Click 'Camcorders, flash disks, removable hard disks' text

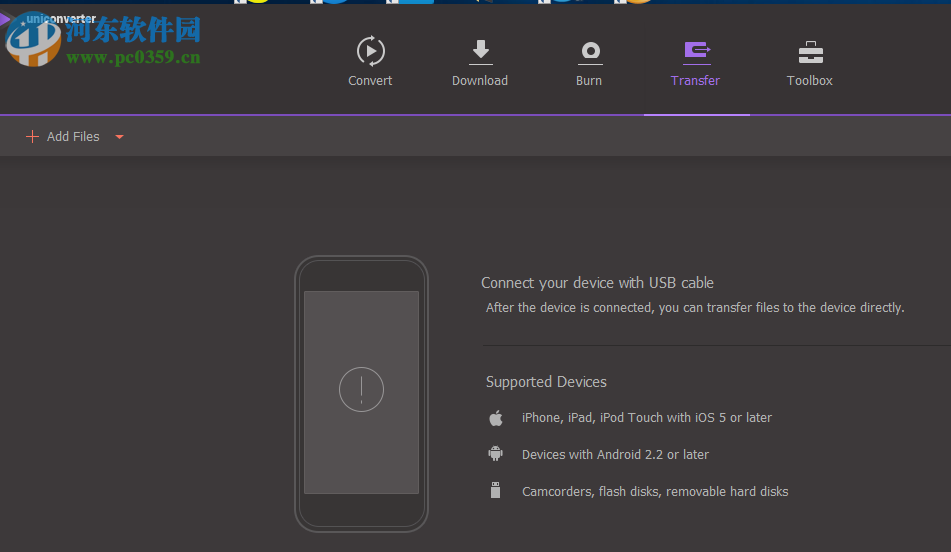pyautogui.click(x=655, y=492)
